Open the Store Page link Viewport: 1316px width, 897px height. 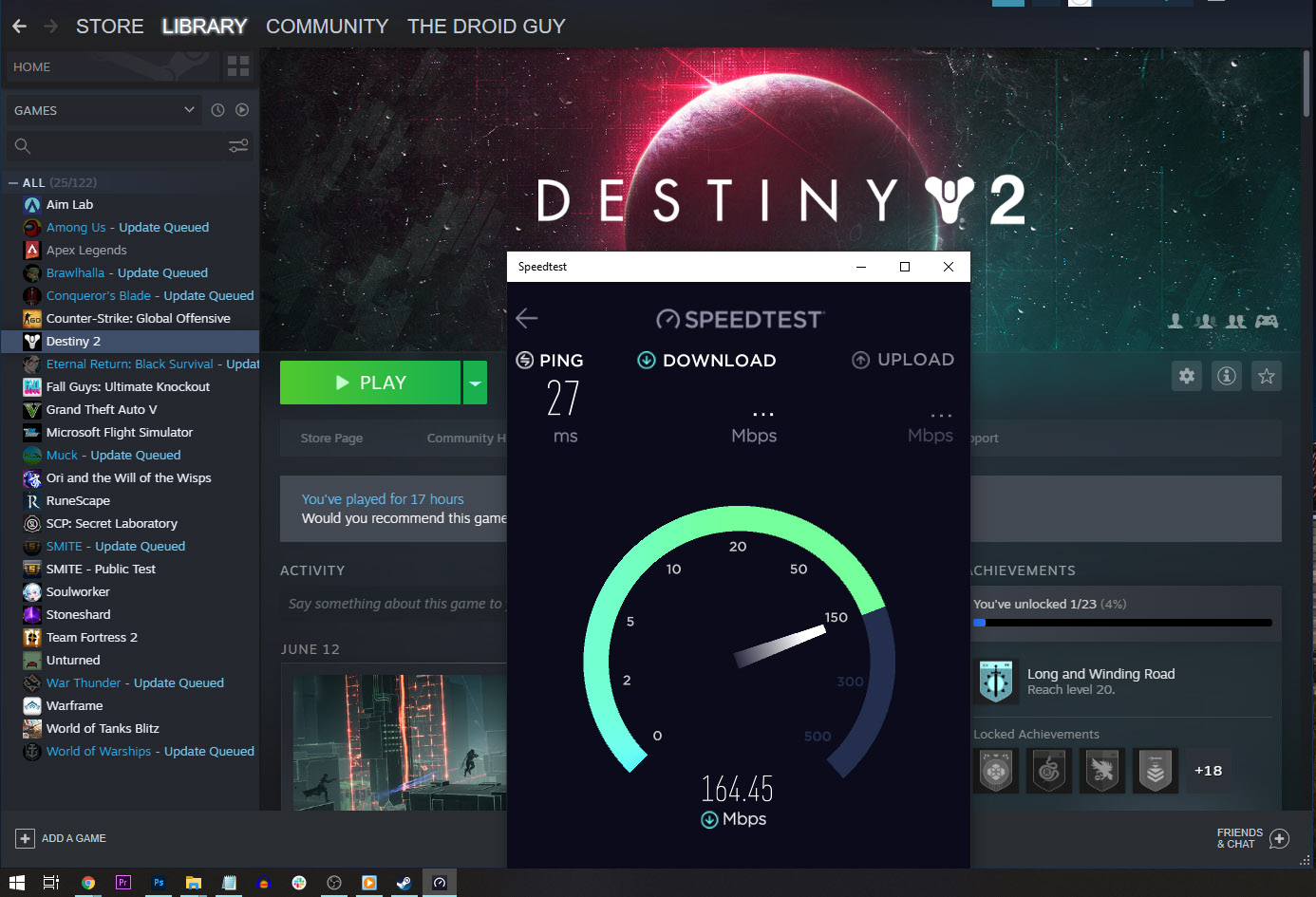(x=331, y=438)
